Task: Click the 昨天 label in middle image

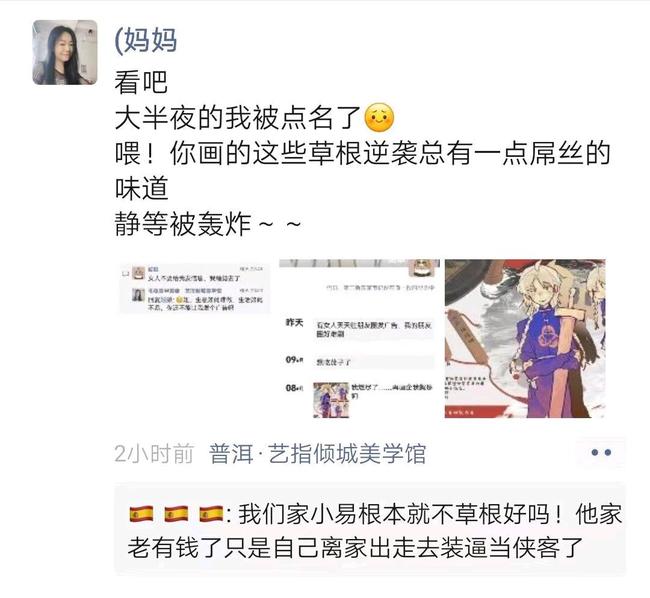Action: (x=294, y=322)
